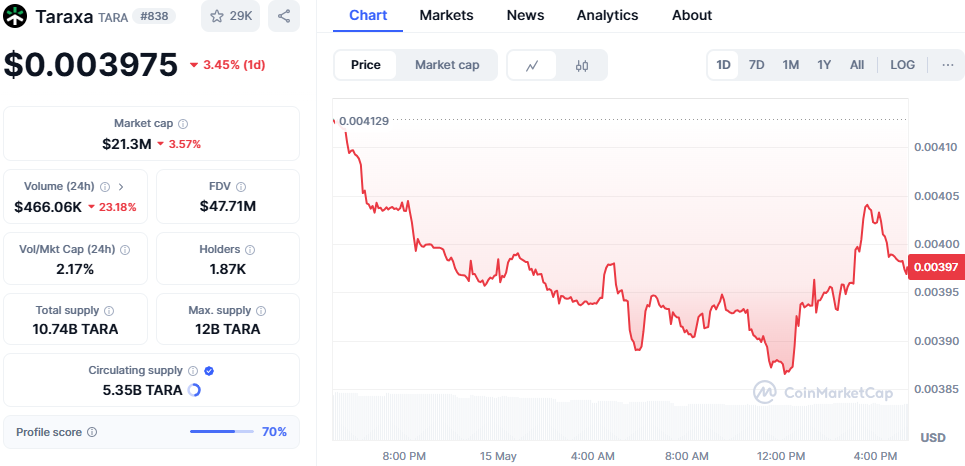The height and width of the screenshot is (466, 965).
Task: Switch to candlestick chart view icon
Action: coord(582,65)
